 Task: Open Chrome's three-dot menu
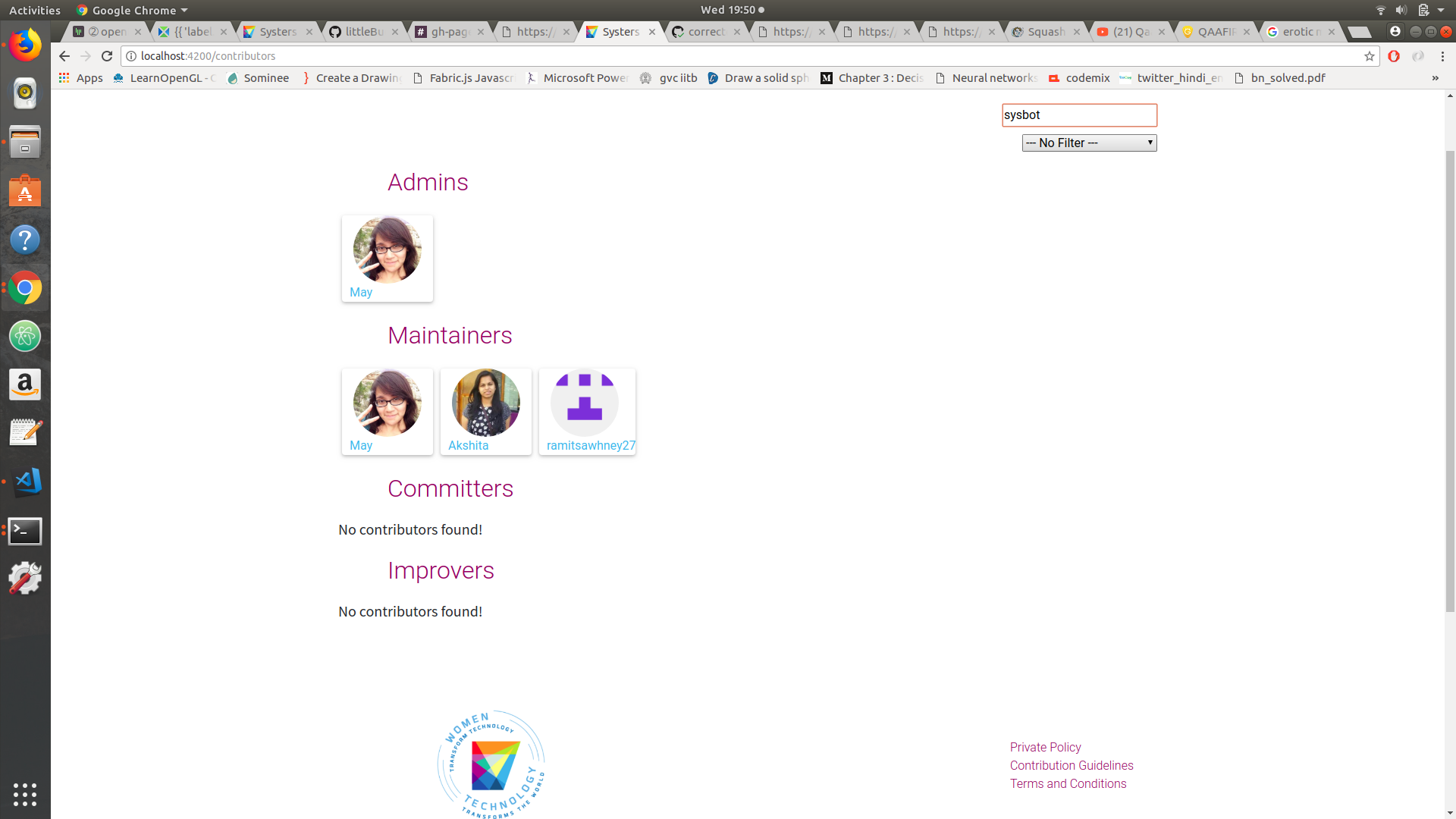click(1442, 56)
